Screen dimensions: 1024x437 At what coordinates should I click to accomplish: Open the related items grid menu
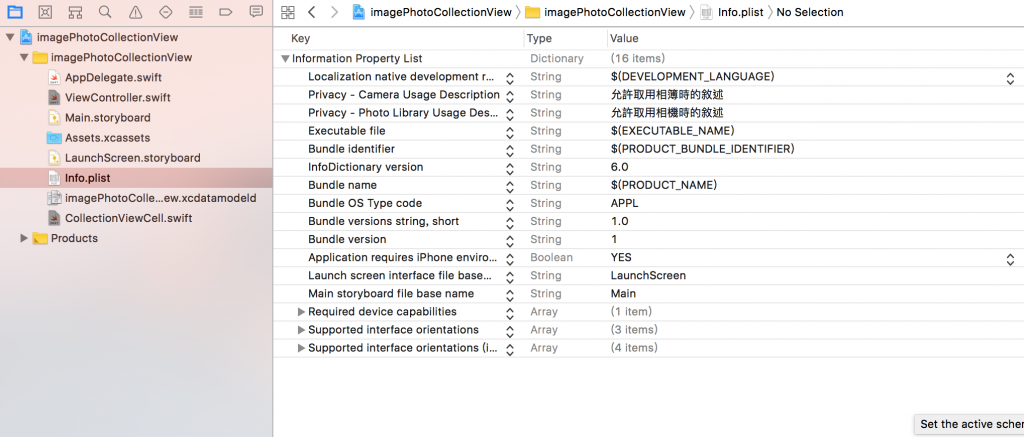[x=288, y=12]
